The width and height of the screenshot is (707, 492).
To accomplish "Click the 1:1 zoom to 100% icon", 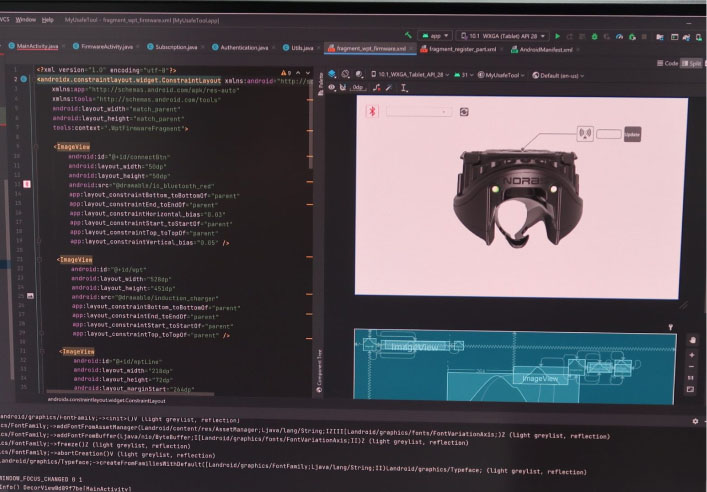I will (691, 378).
